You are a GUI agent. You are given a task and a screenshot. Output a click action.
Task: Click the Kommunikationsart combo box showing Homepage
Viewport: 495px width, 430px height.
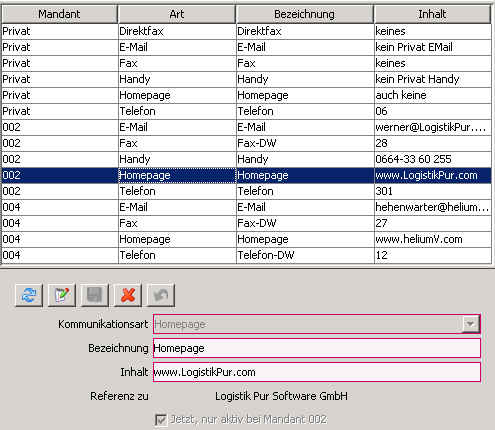[316, 324]
